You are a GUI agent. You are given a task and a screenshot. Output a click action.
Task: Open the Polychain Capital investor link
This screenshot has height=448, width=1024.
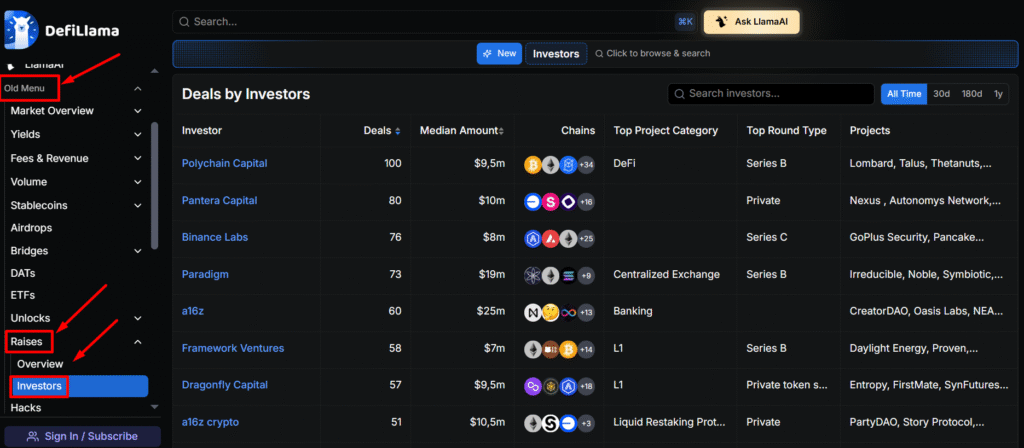coord(224,163)
